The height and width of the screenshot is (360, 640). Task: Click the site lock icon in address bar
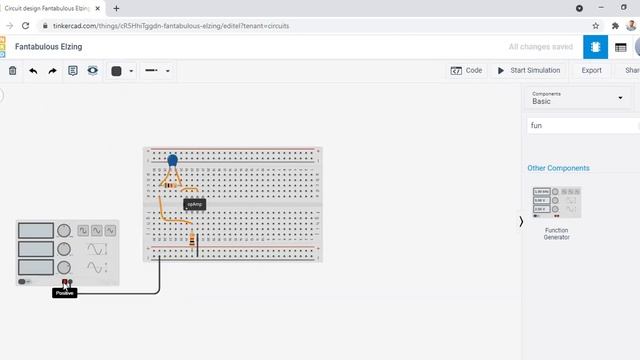(x=45, y=26)
